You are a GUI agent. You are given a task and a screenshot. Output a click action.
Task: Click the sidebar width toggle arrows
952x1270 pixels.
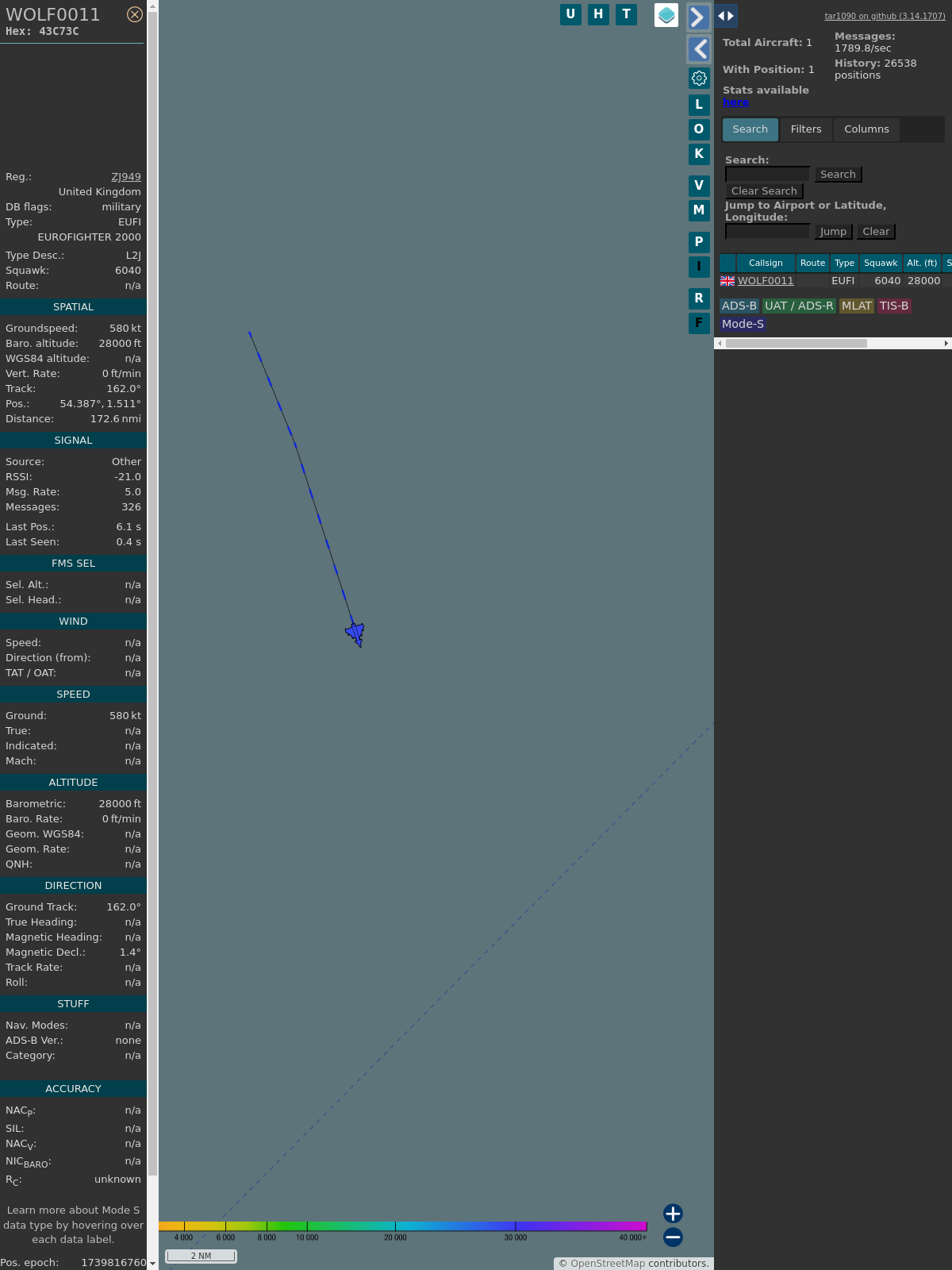[x=726, y=16]
